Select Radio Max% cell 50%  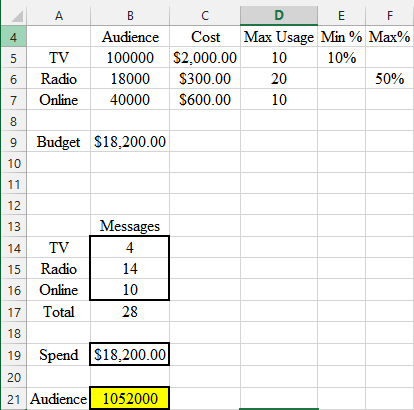click(390, 79)
